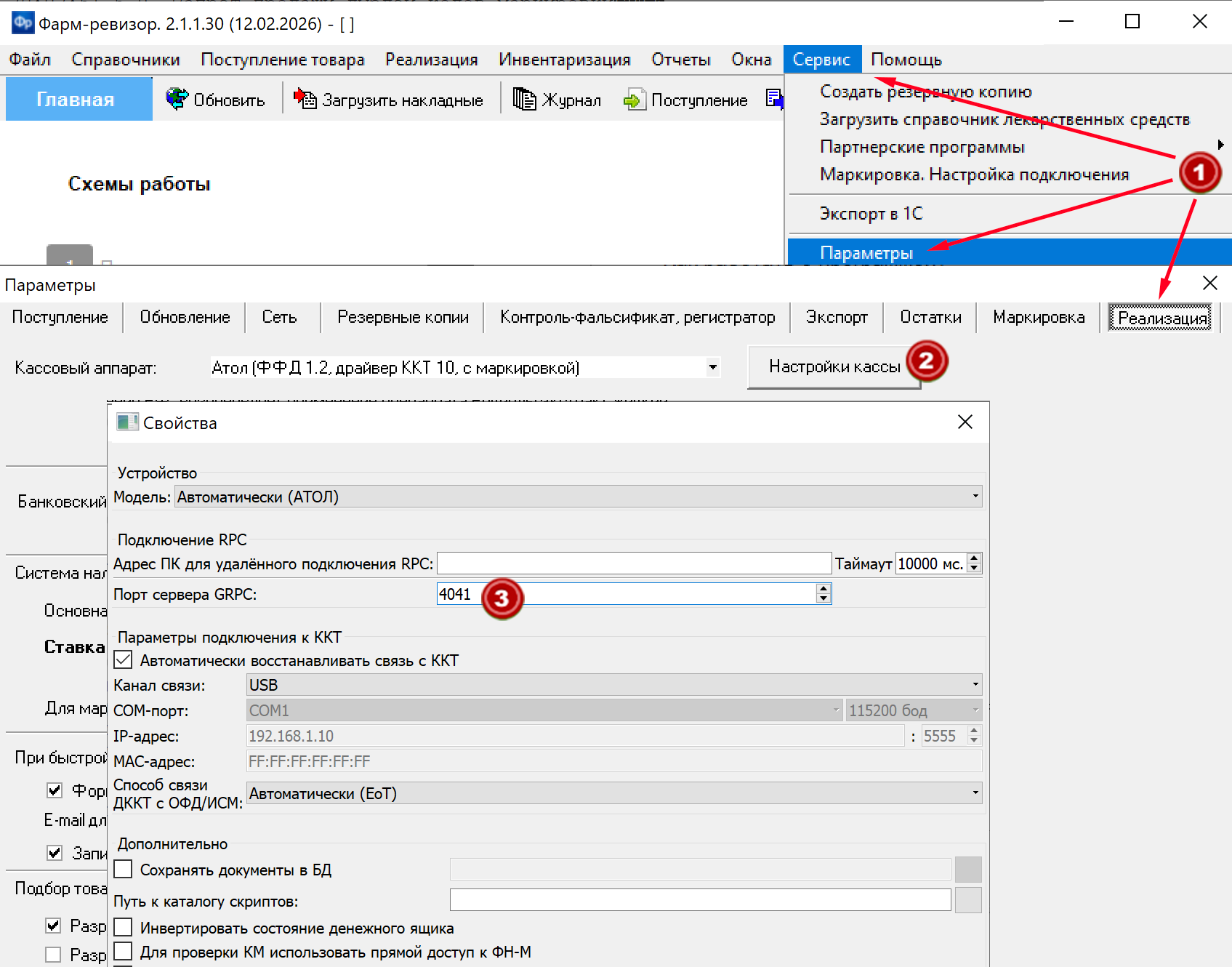Increase the Таймаут value with up arrow
Image resolution: width=1232 pixels, height=967 pixels.
pos(975,558)
